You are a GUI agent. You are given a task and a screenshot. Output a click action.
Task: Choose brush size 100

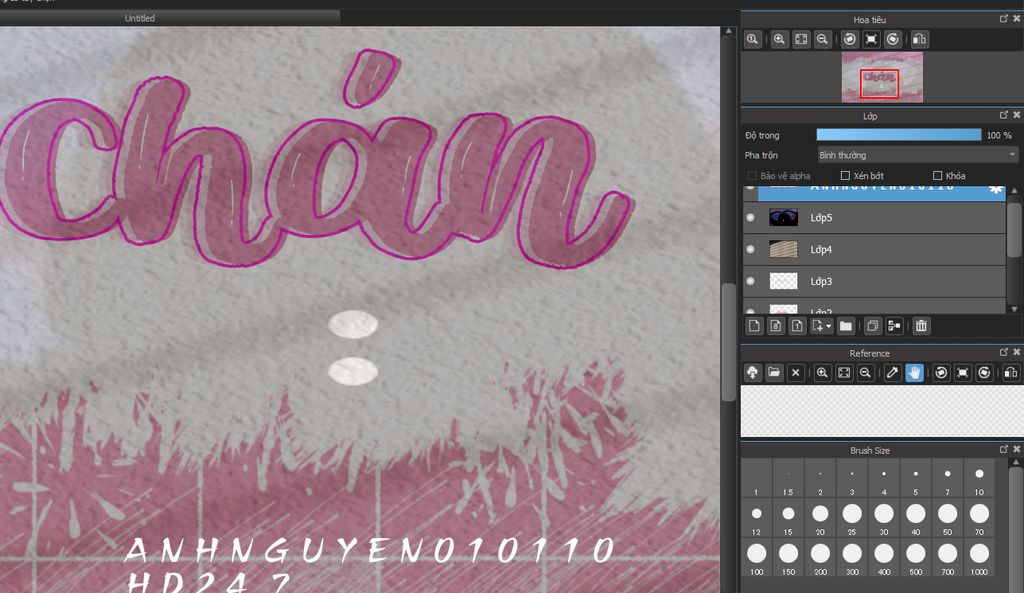[x=756, y=558]
